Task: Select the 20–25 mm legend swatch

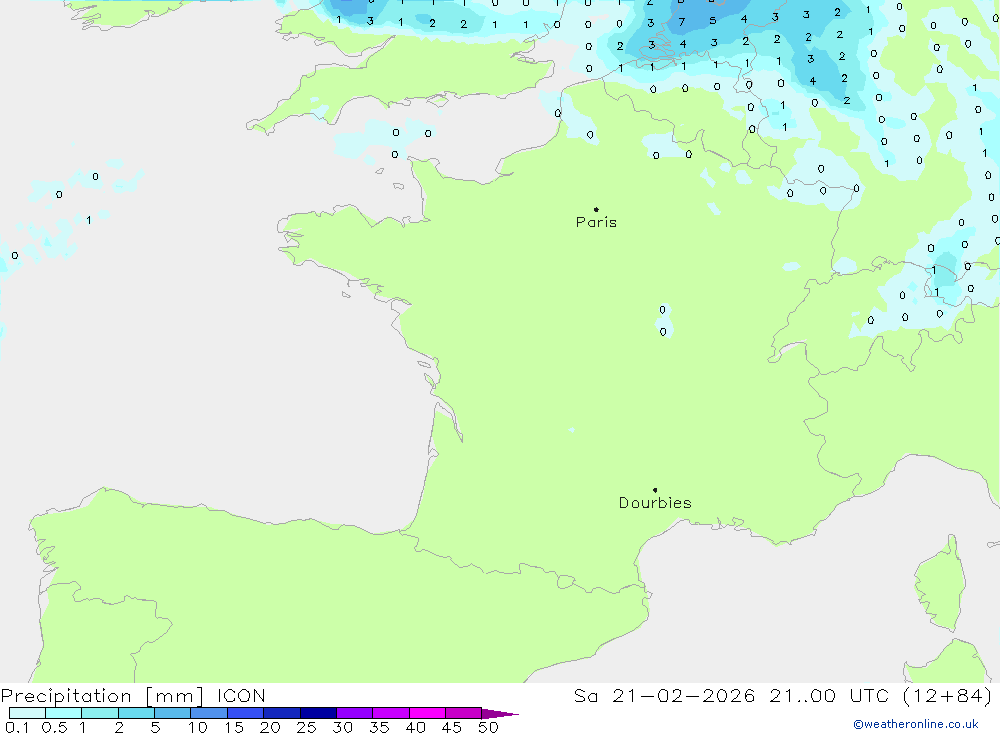Action: (282, 713)
